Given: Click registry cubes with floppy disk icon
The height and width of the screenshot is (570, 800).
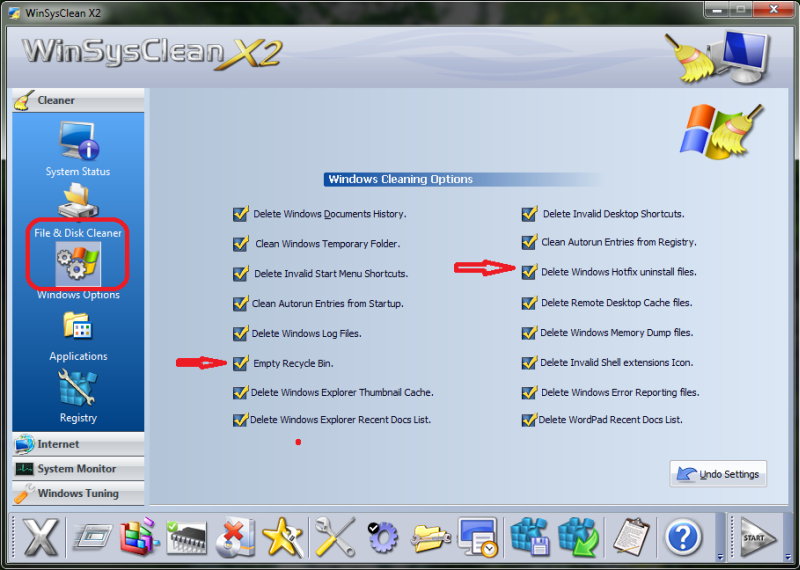Looking at the screenshot, I should coord(530,537).
